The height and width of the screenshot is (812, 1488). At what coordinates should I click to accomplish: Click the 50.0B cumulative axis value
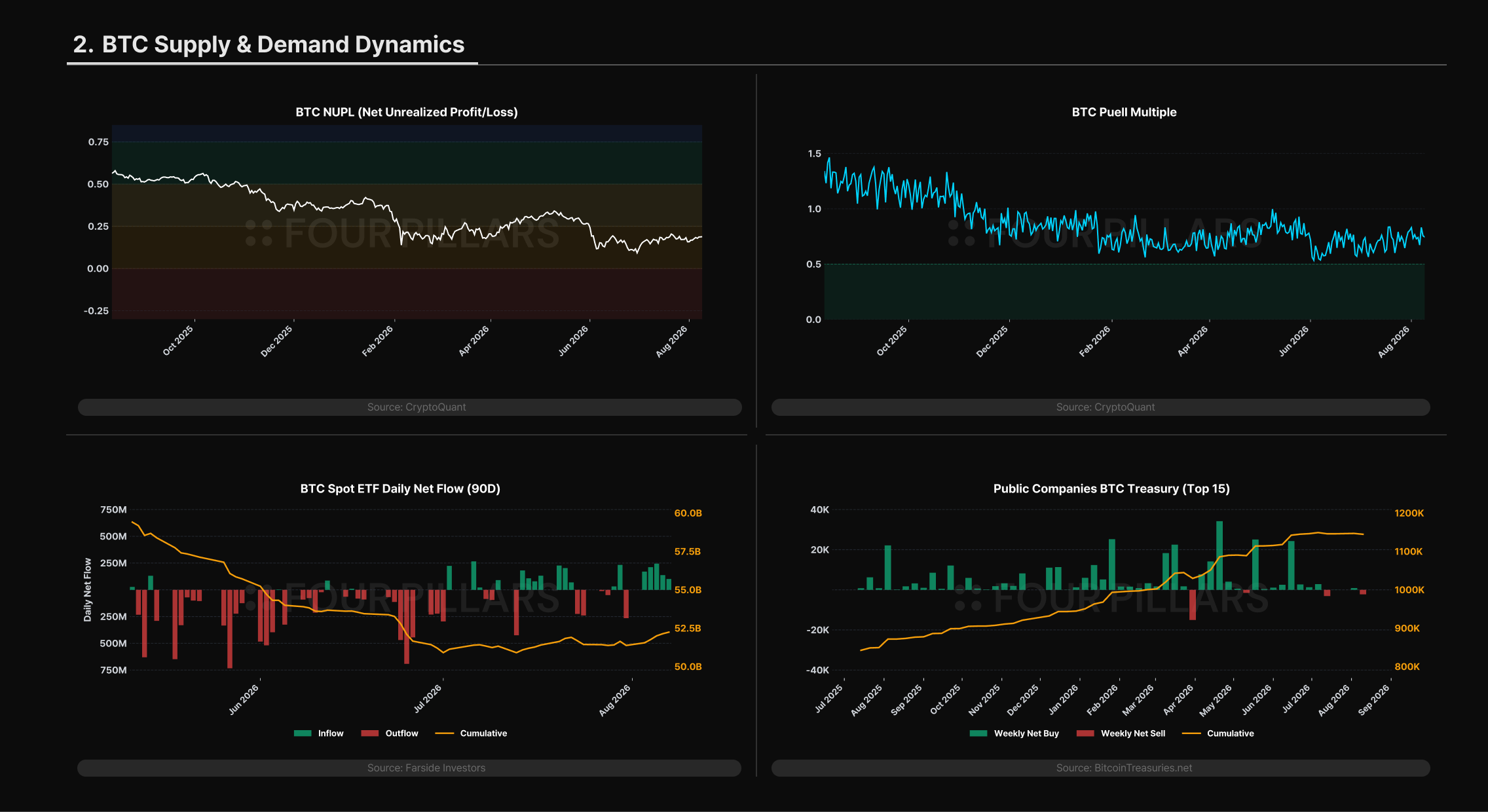688,667
